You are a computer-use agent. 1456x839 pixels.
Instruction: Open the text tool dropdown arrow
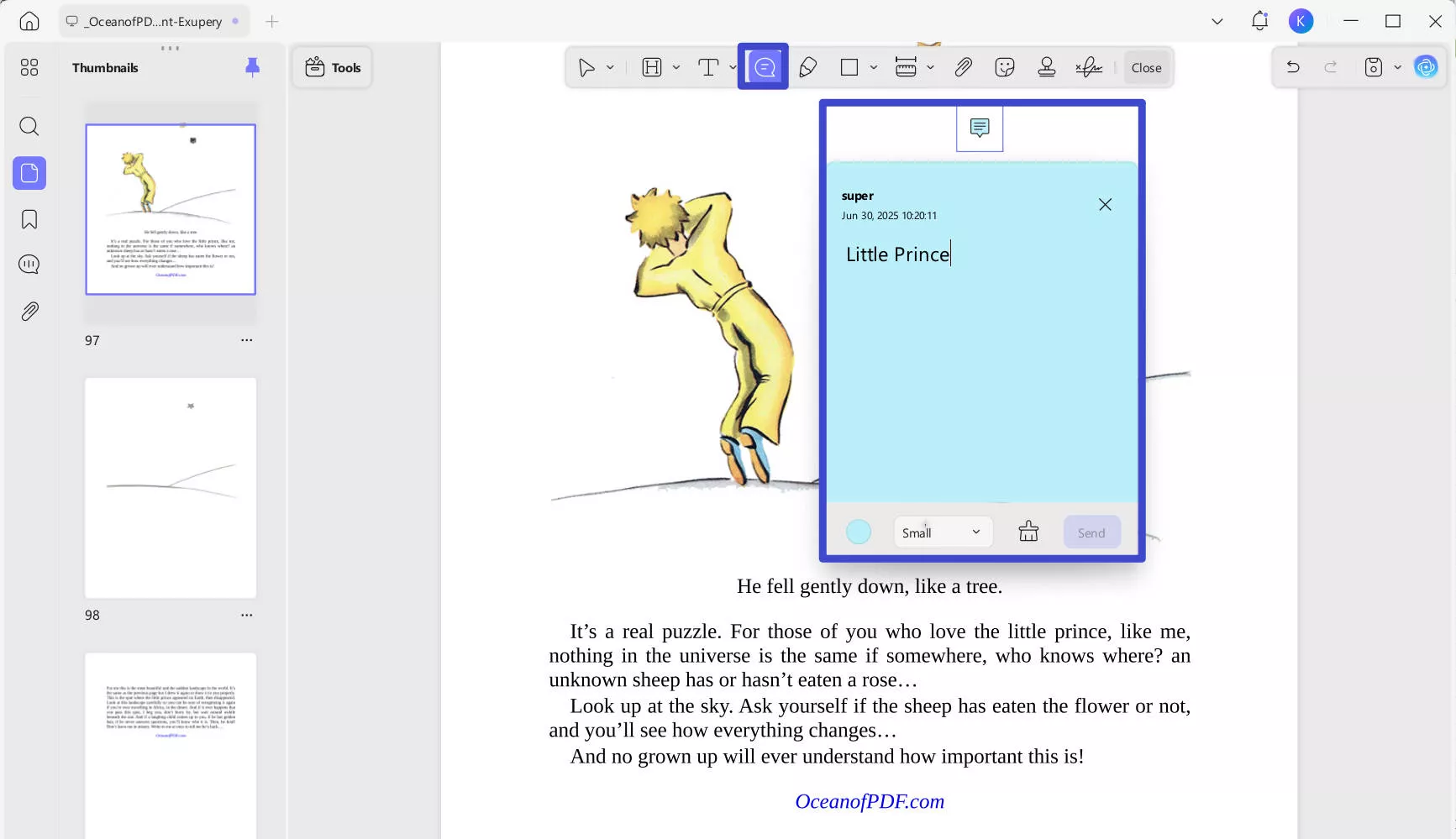coord(733,67)
